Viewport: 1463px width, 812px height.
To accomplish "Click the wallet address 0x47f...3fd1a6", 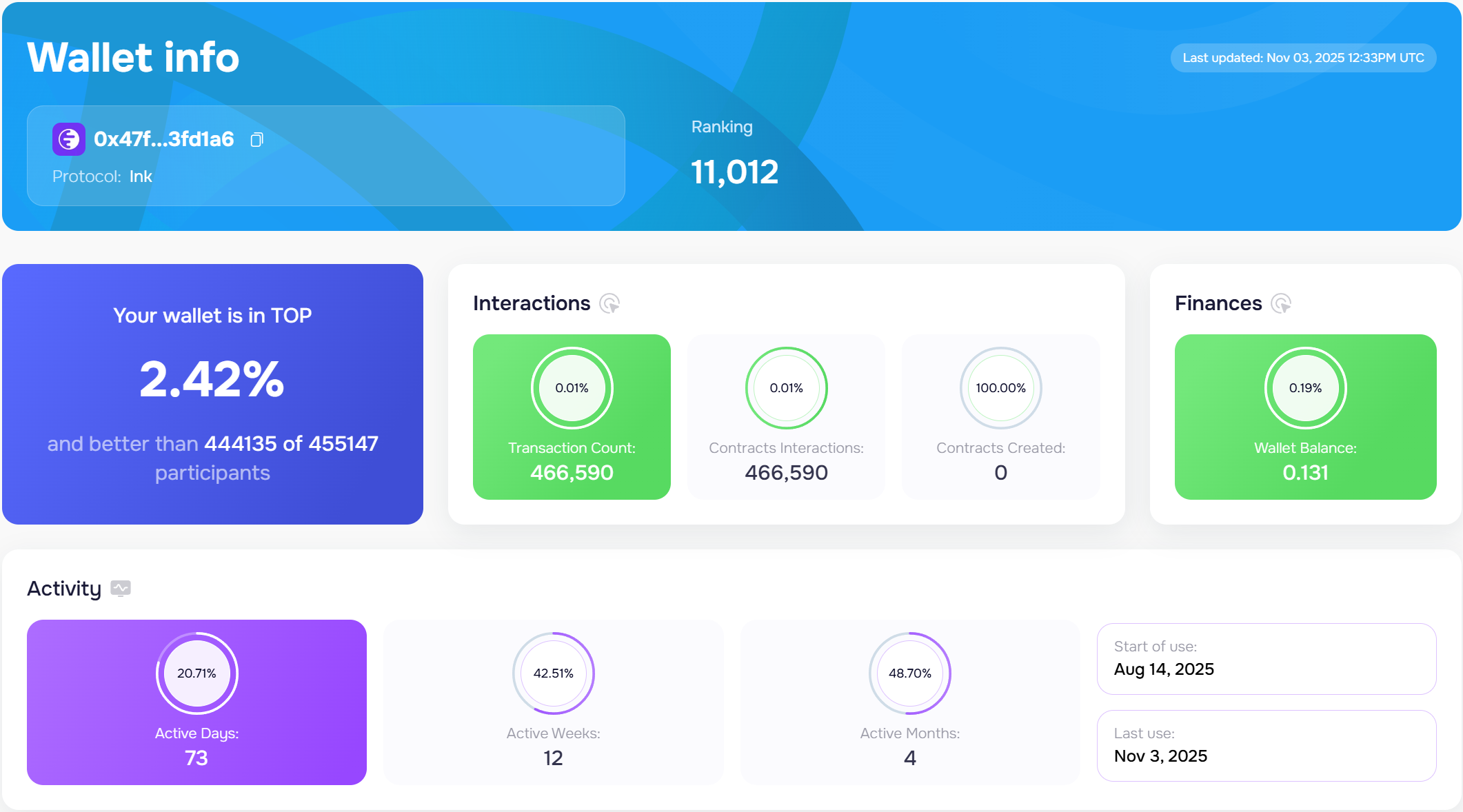I will click(x=164, y=139).
